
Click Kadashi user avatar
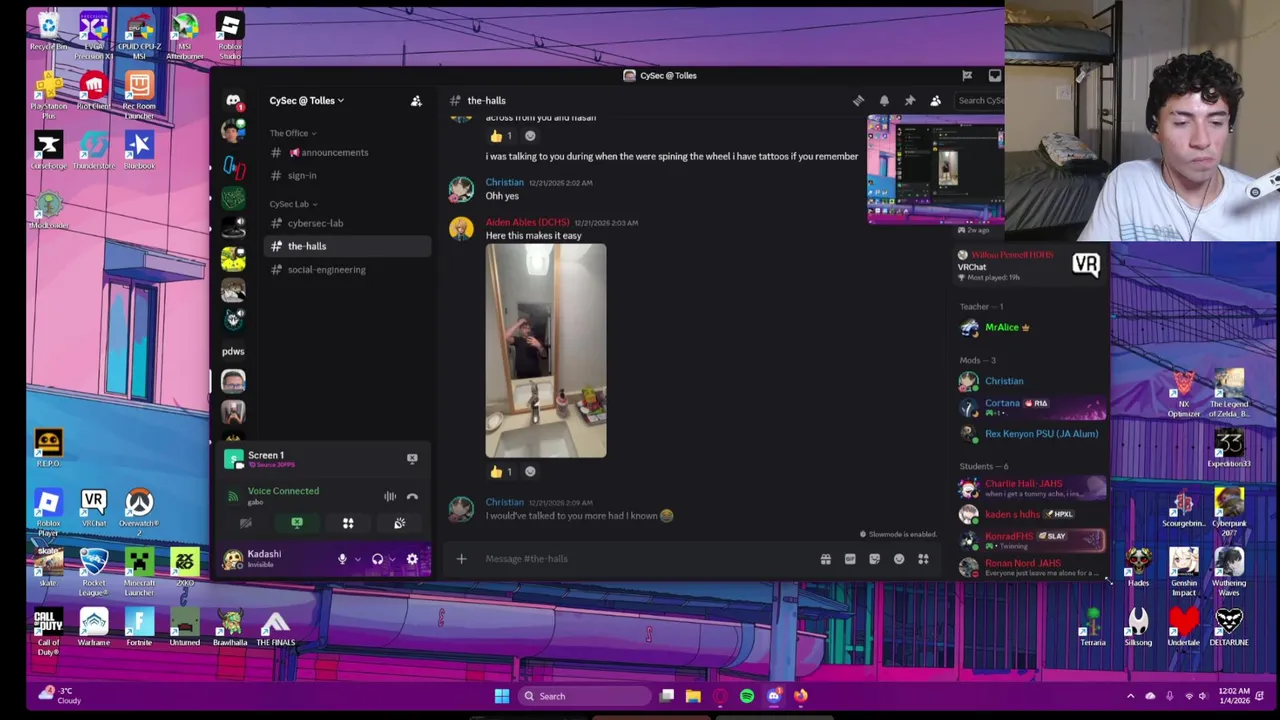click(233, 560)
